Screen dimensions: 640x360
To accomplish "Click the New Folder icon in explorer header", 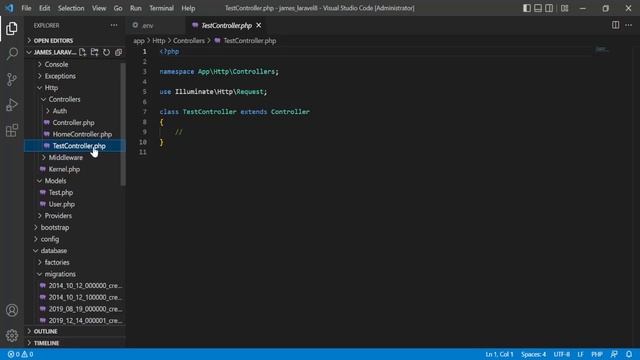I will point(94,52).
